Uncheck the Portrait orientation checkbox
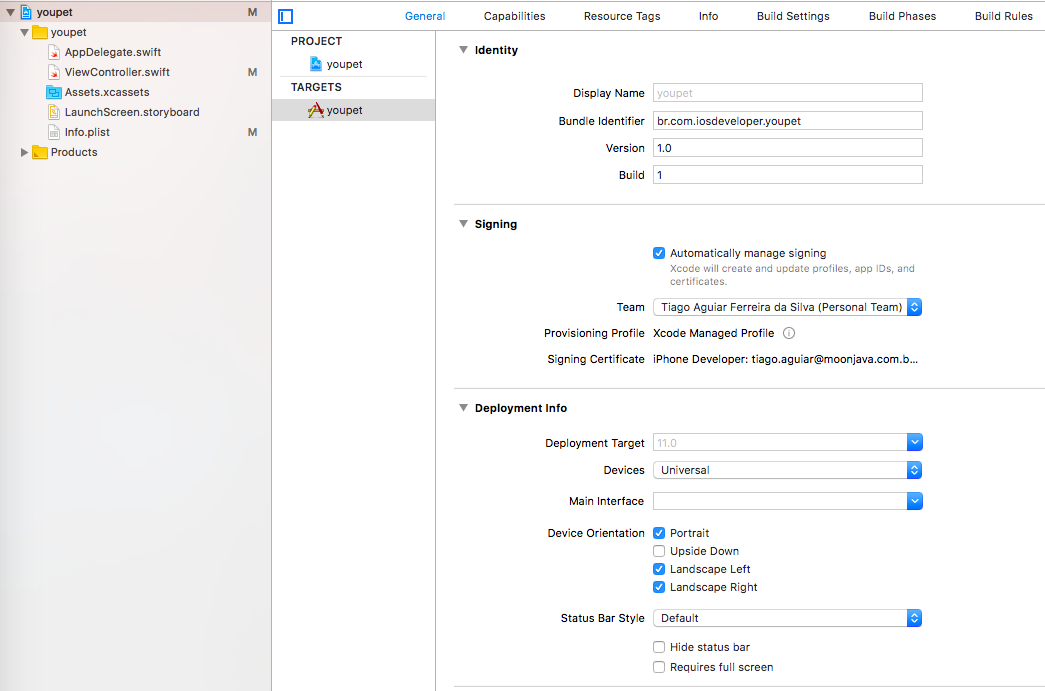 point(659,533)
